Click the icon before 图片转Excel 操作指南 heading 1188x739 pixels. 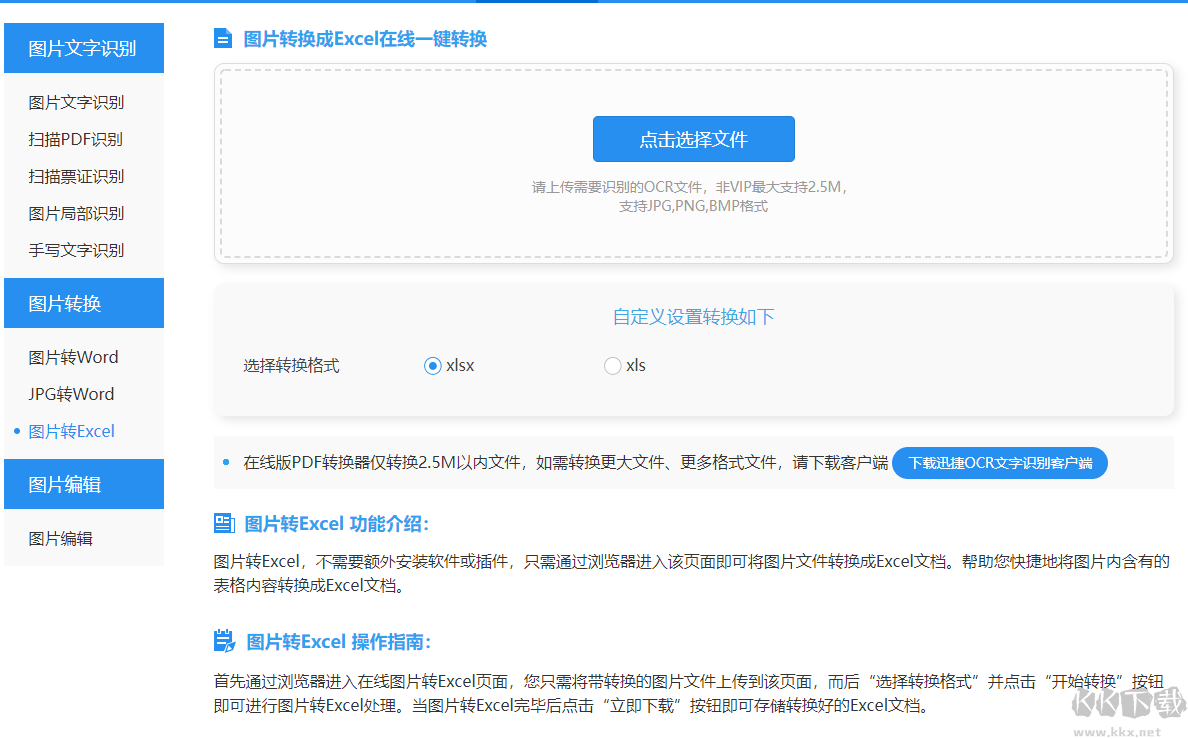click(x=224, y=643)
